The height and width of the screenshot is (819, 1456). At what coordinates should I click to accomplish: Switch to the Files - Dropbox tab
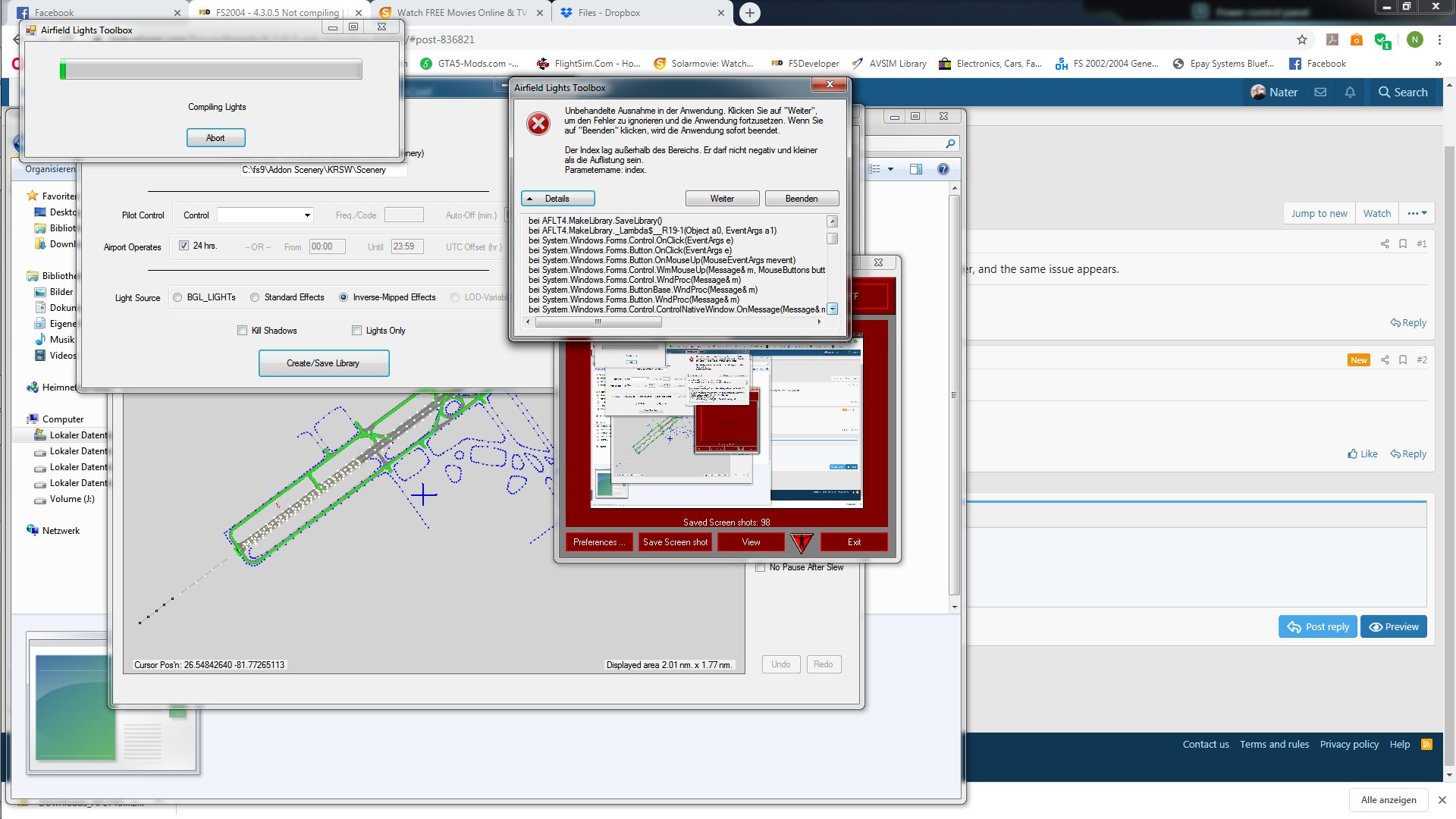coord(643,13)
